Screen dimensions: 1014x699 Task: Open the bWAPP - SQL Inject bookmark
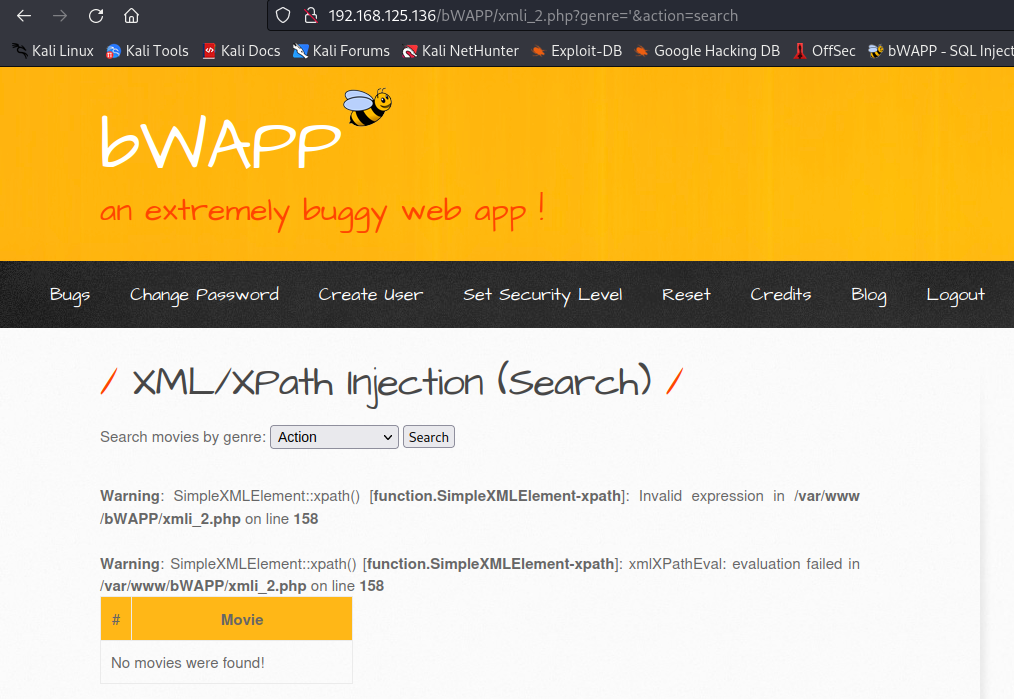tap(940, 51)
